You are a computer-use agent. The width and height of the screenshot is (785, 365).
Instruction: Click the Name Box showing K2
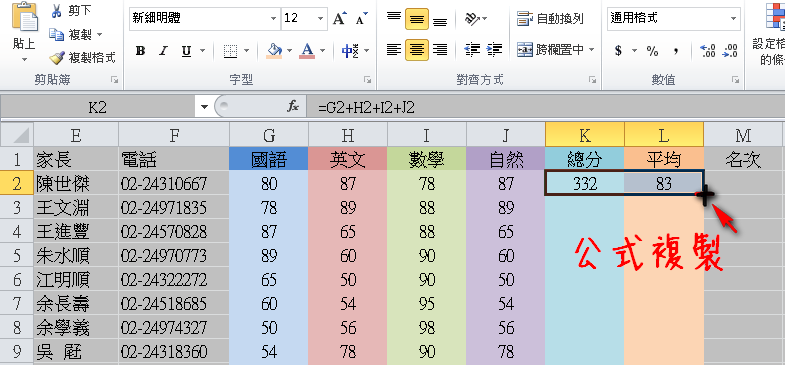pyautogui.click(x=99, y=107)
